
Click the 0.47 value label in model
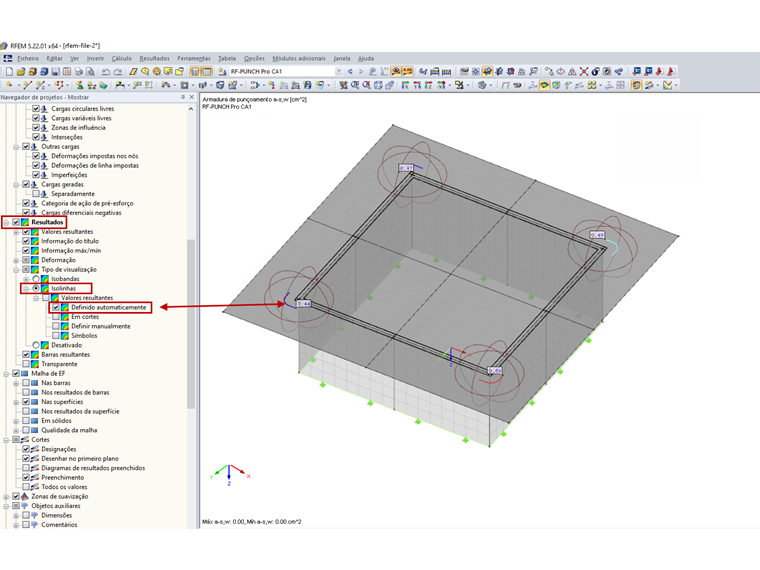(x=406, y=168)
